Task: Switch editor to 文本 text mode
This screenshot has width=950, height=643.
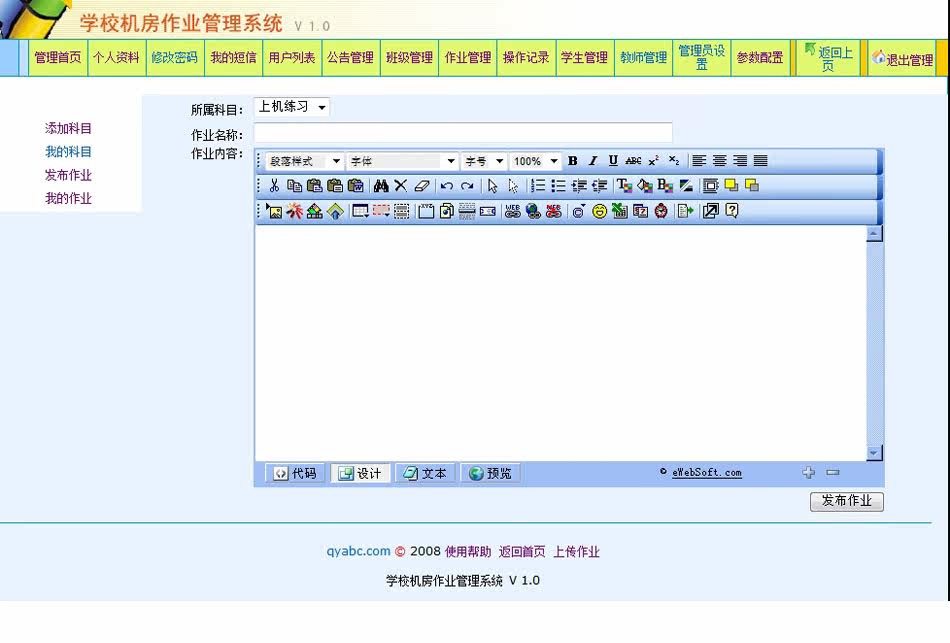Action: click(x=425, y=473)
